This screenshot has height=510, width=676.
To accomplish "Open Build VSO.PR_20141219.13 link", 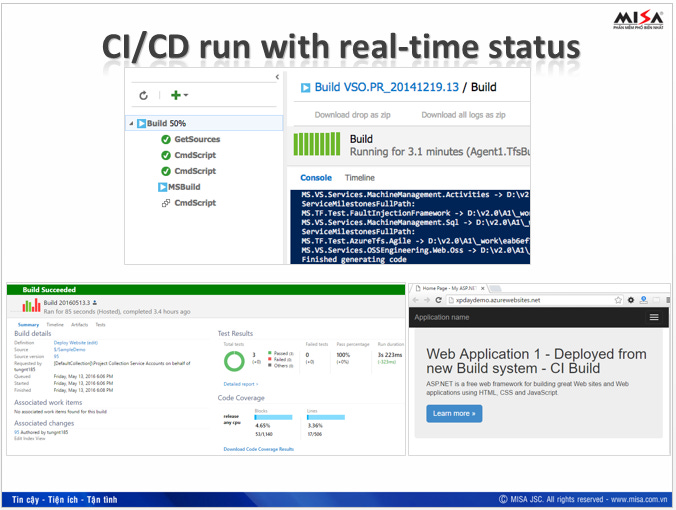I will [387, 87].
